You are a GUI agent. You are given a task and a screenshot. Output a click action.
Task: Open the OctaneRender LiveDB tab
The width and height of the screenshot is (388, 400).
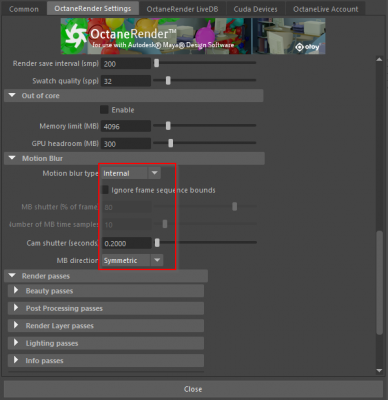coord(182,9)
